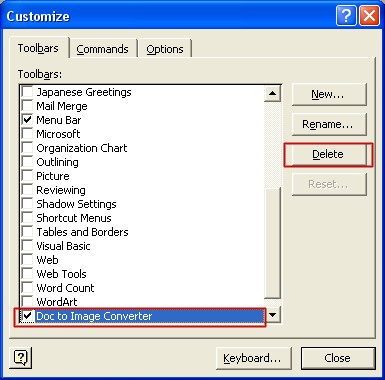Screen dimensions: 385x380
Task: Click the New... button
Action: [329, 94]
